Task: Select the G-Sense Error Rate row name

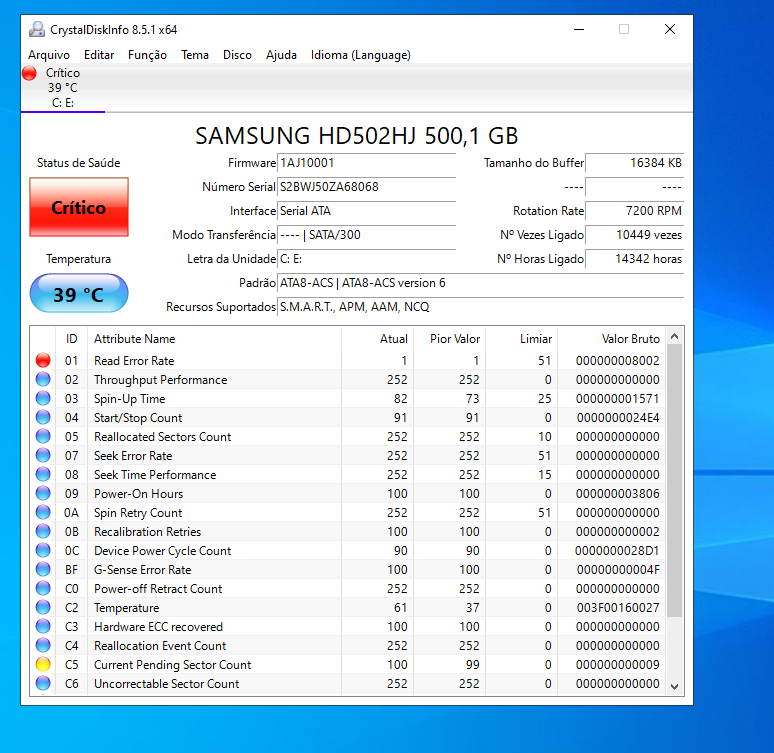Action: pyautogui.click(x=143, y=570)
